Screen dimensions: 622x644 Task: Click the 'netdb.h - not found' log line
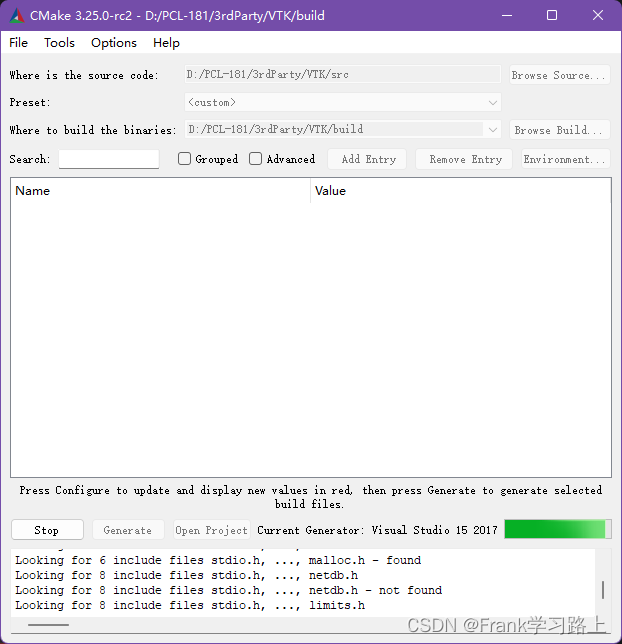click(x=228, y=590)
